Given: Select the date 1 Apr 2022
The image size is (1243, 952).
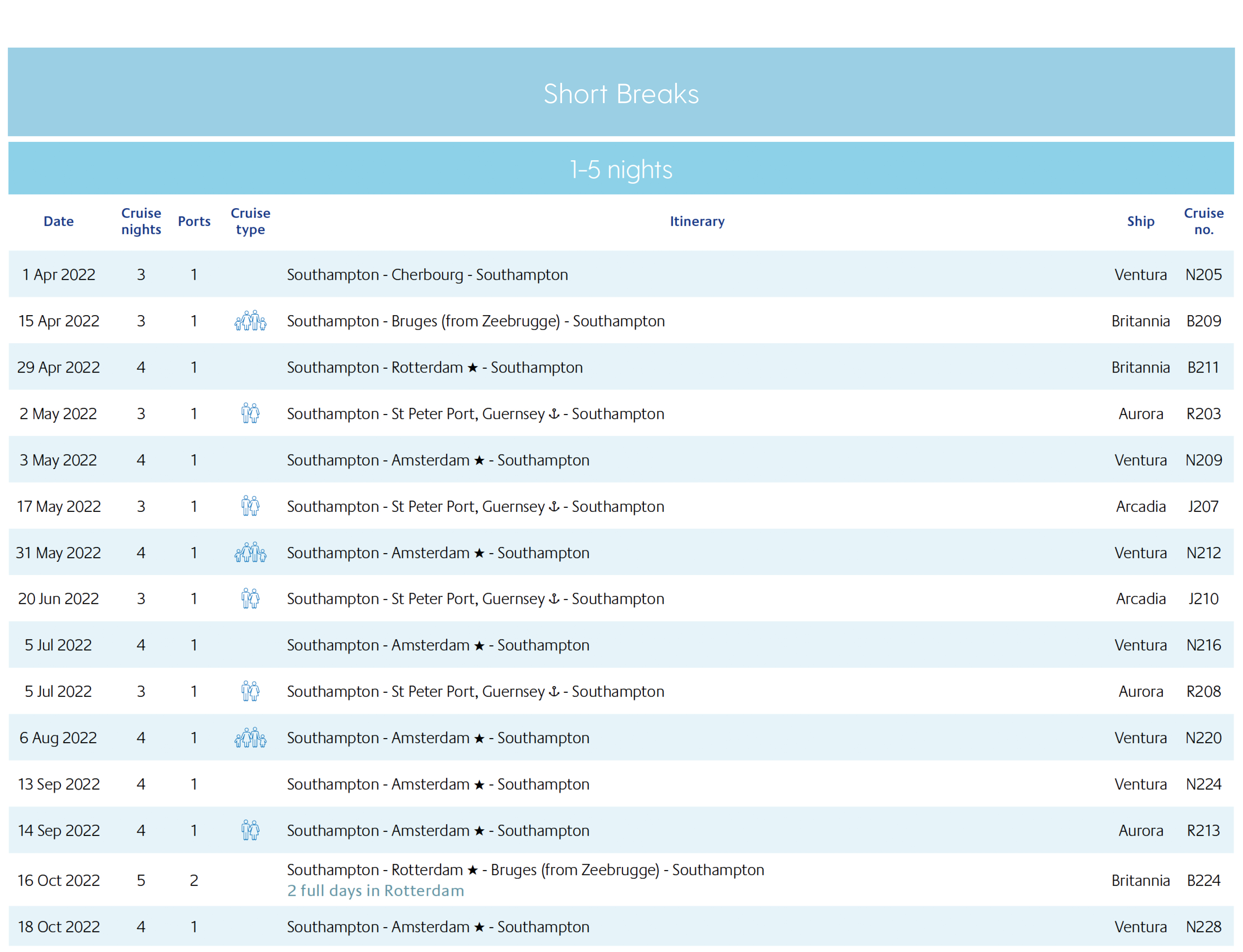Looking at the screenshot, I should (58, 275).
